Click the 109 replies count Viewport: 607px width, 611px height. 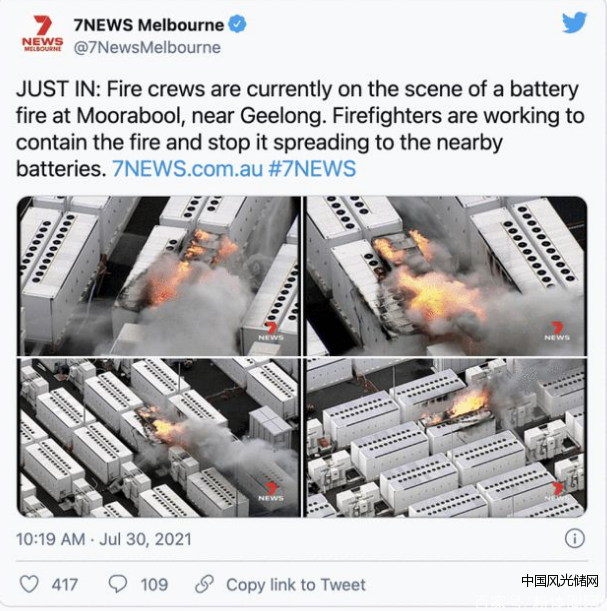click(x=154, y=585)
